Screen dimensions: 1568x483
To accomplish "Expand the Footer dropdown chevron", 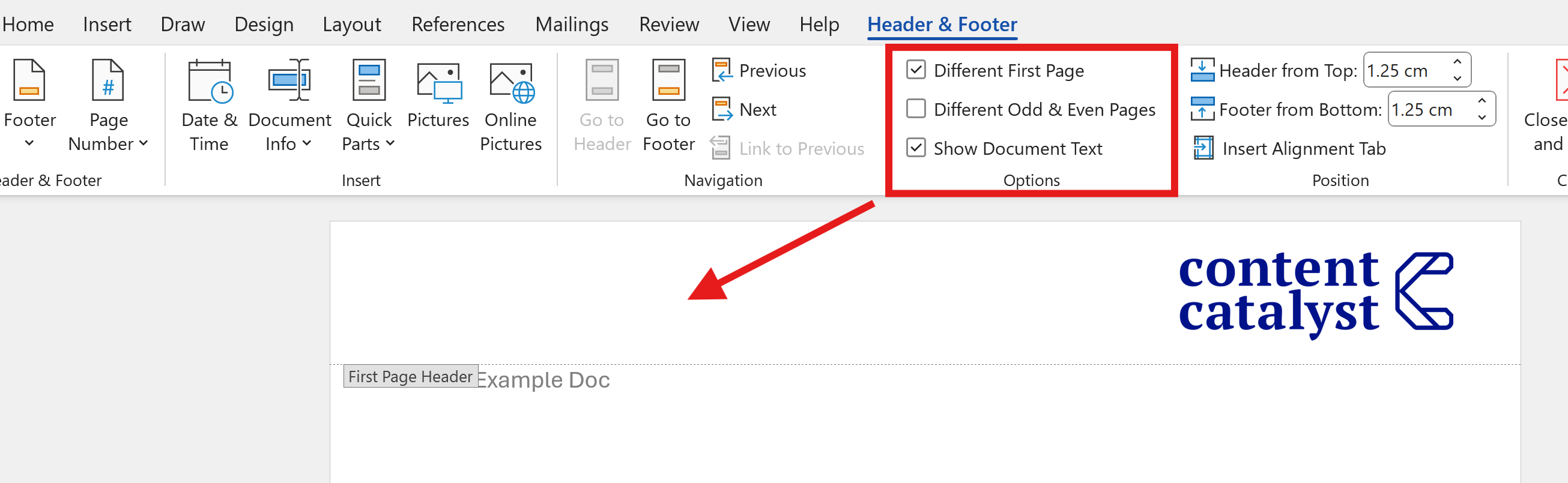I will click(29, 143).
